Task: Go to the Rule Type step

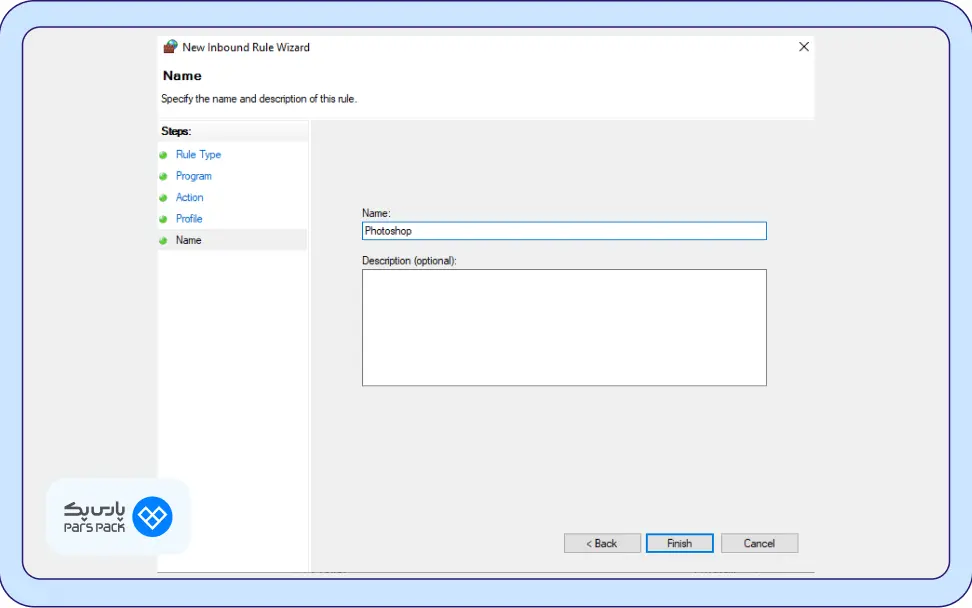Action: point(198,155)
